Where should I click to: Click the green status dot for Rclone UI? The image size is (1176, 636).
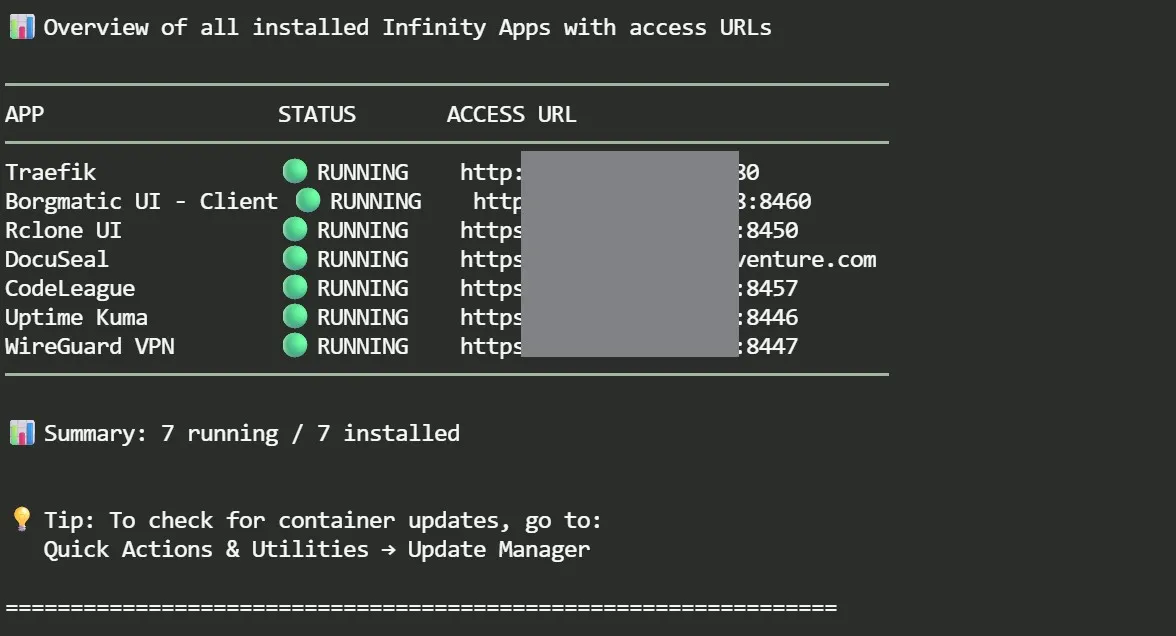point(295,230)
